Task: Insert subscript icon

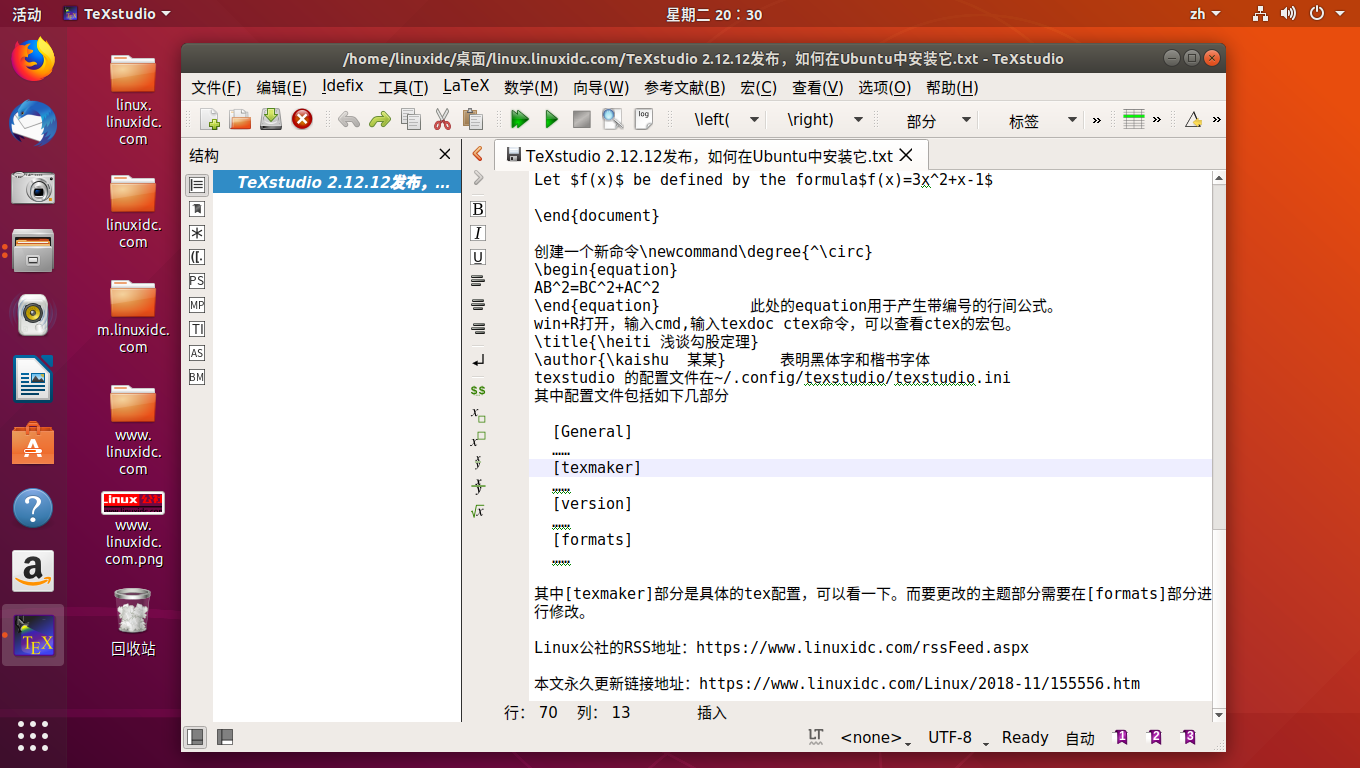Action: 478,414
